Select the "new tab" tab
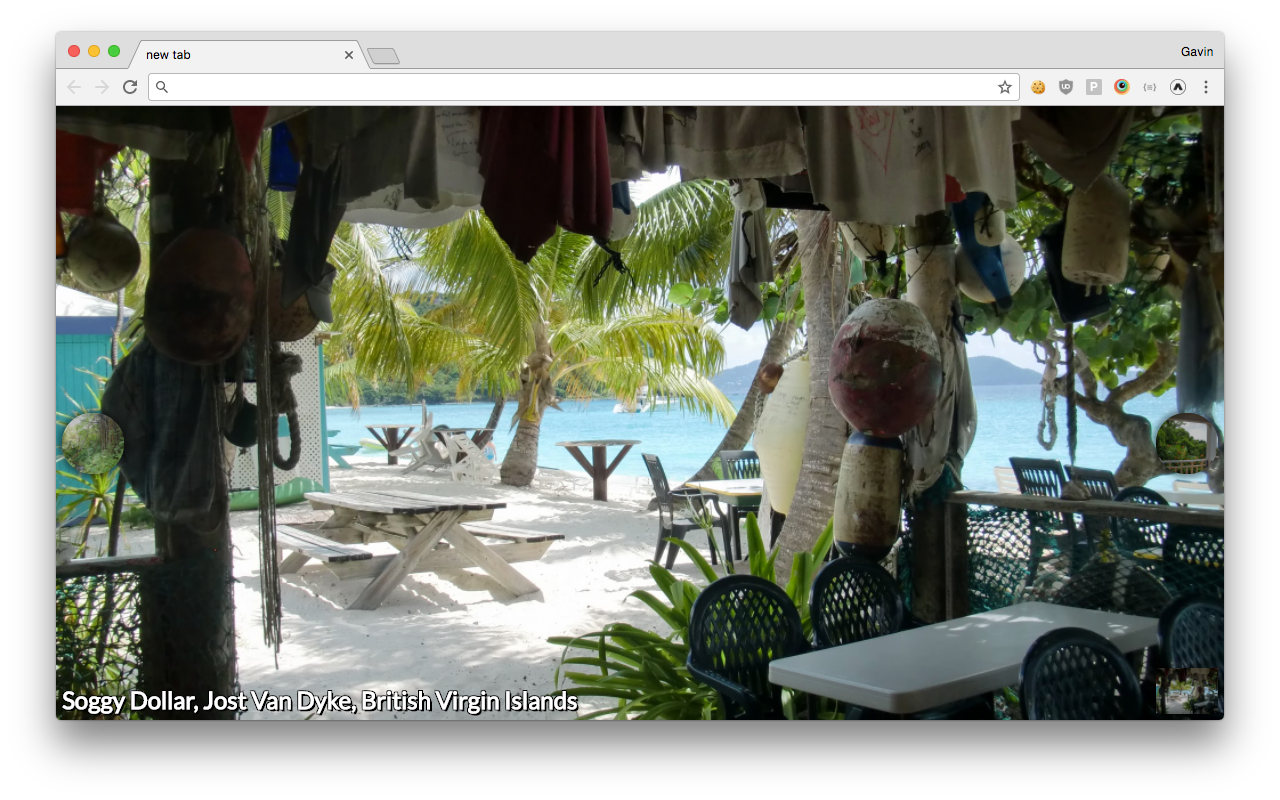Screen dimensions: 1280x800 [240, 55]
